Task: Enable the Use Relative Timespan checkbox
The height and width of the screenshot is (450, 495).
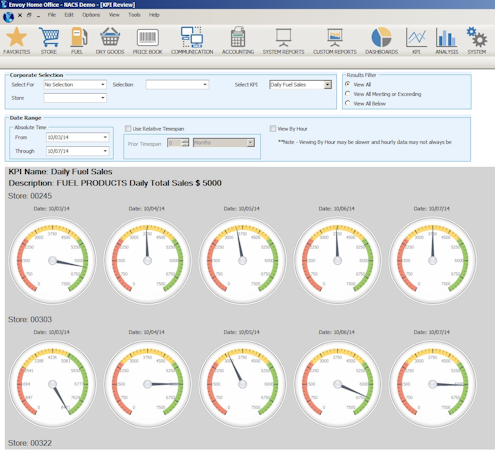Action: click(128, 129)
